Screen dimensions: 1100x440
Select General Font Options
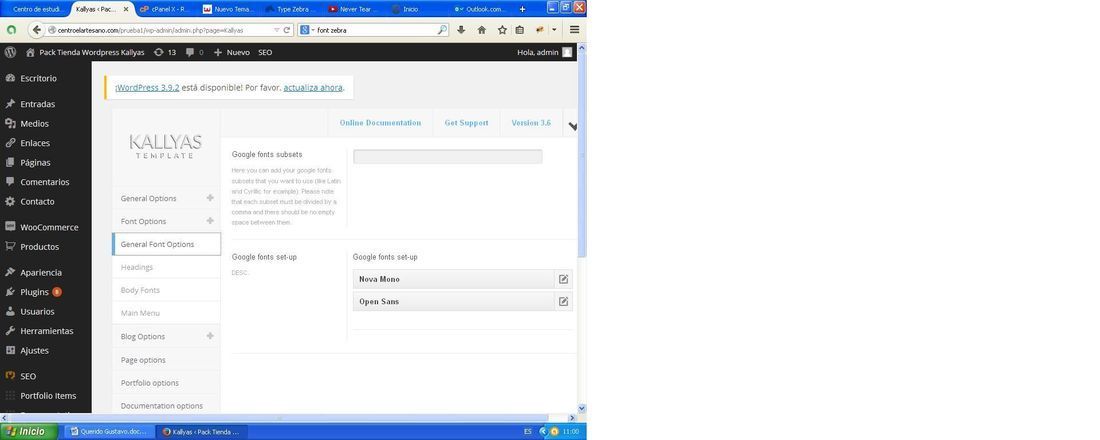point(166,244)
